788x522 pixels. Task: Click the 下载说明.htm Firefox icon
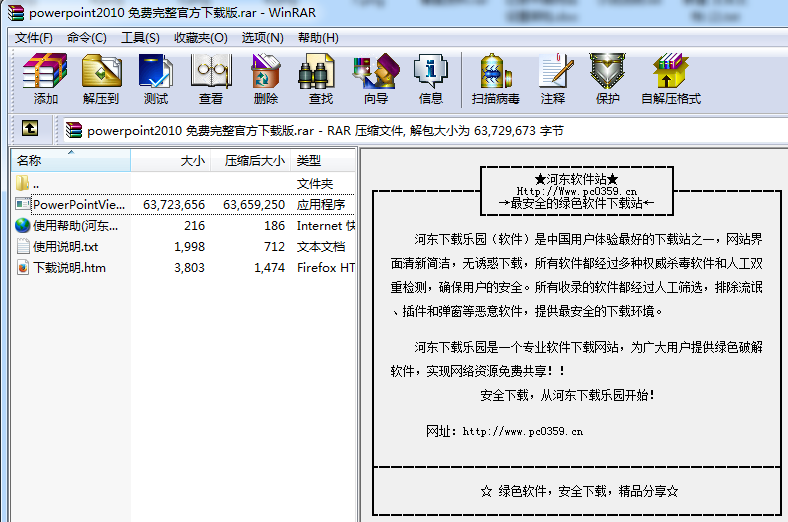coord(23,268)
